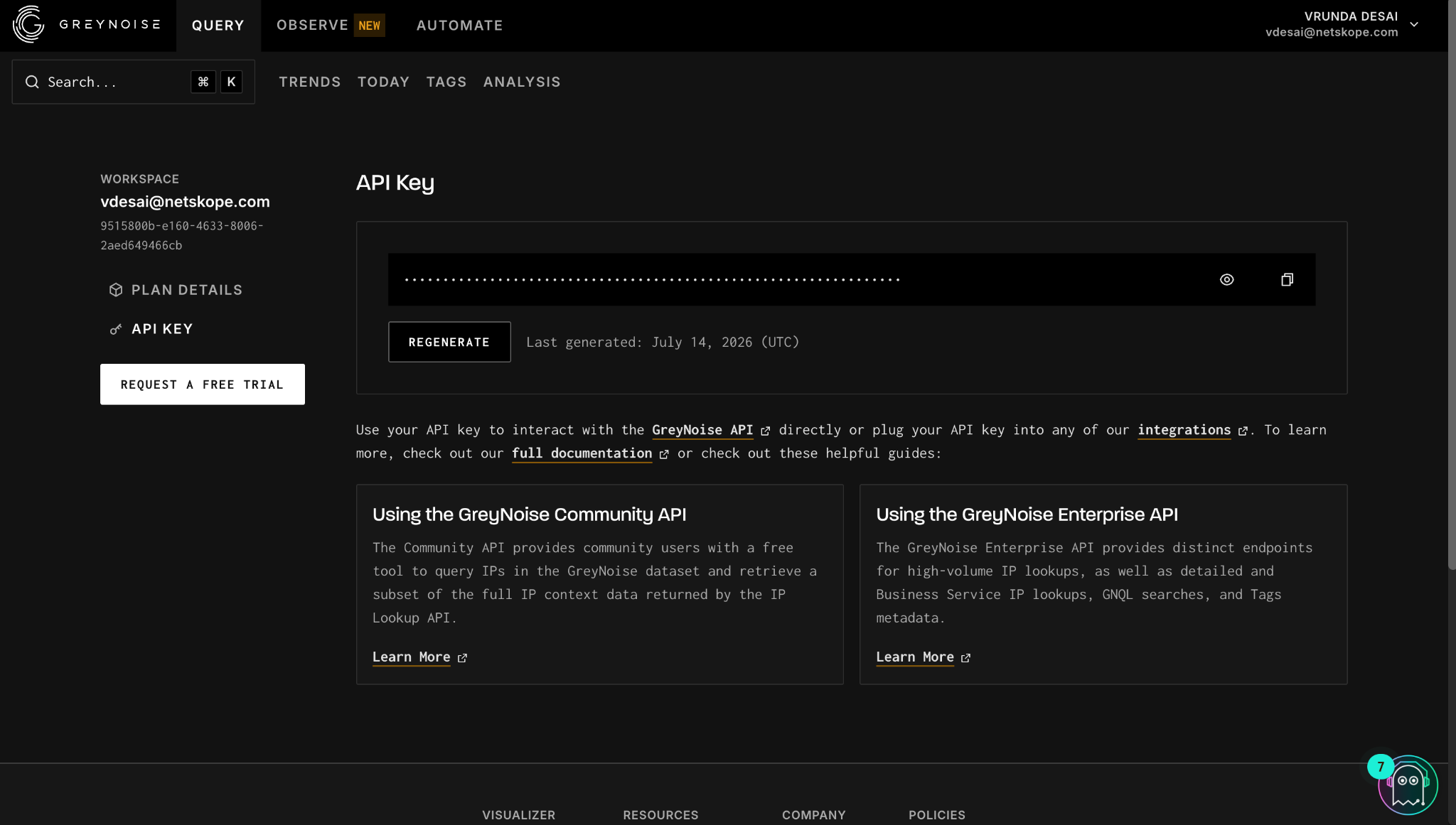Open the Tags section
Viewport: 1456px width, 825px height.
(446, 82)
